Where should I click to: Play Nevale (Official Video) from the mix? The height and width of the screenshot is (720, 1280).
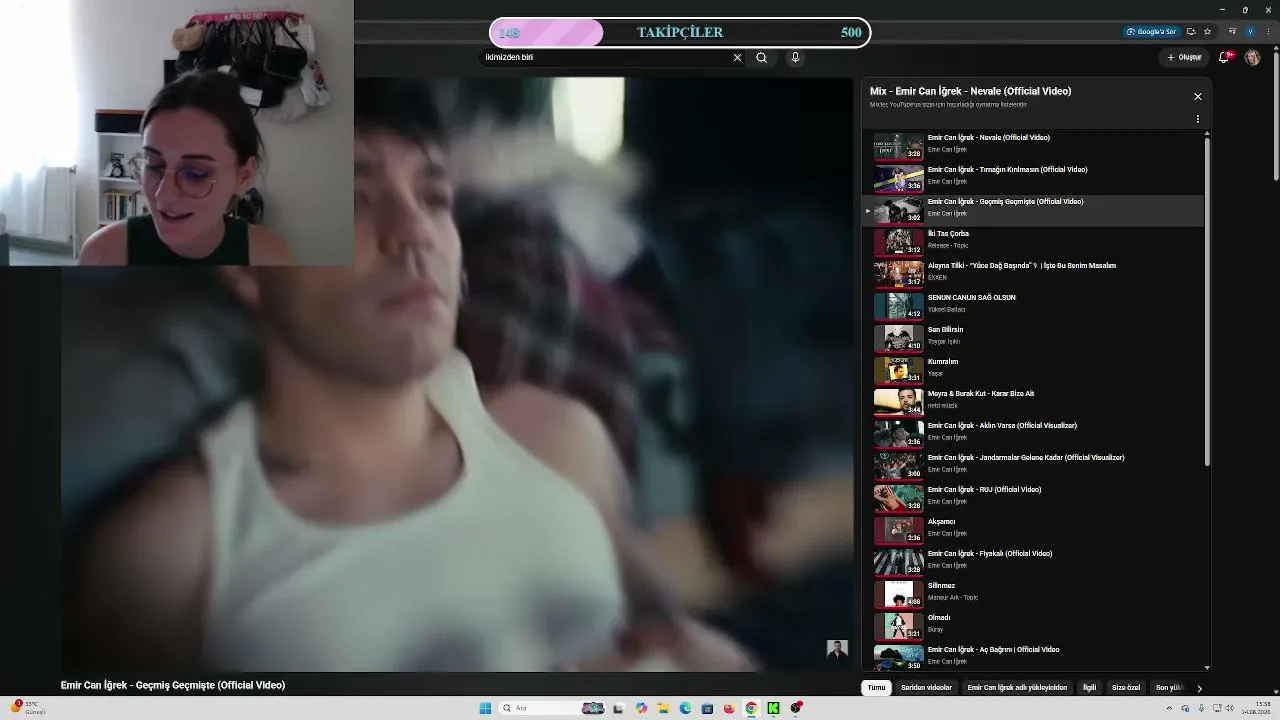(x=1033, y=146)
